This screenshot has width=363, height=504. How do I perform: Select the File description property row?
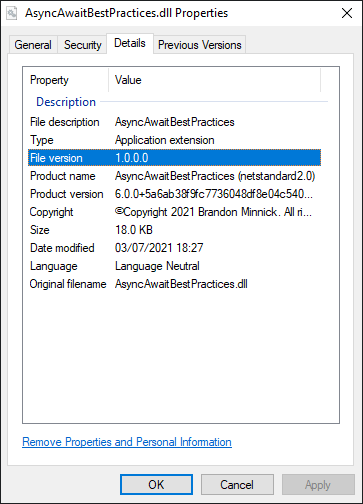[174, 122]
